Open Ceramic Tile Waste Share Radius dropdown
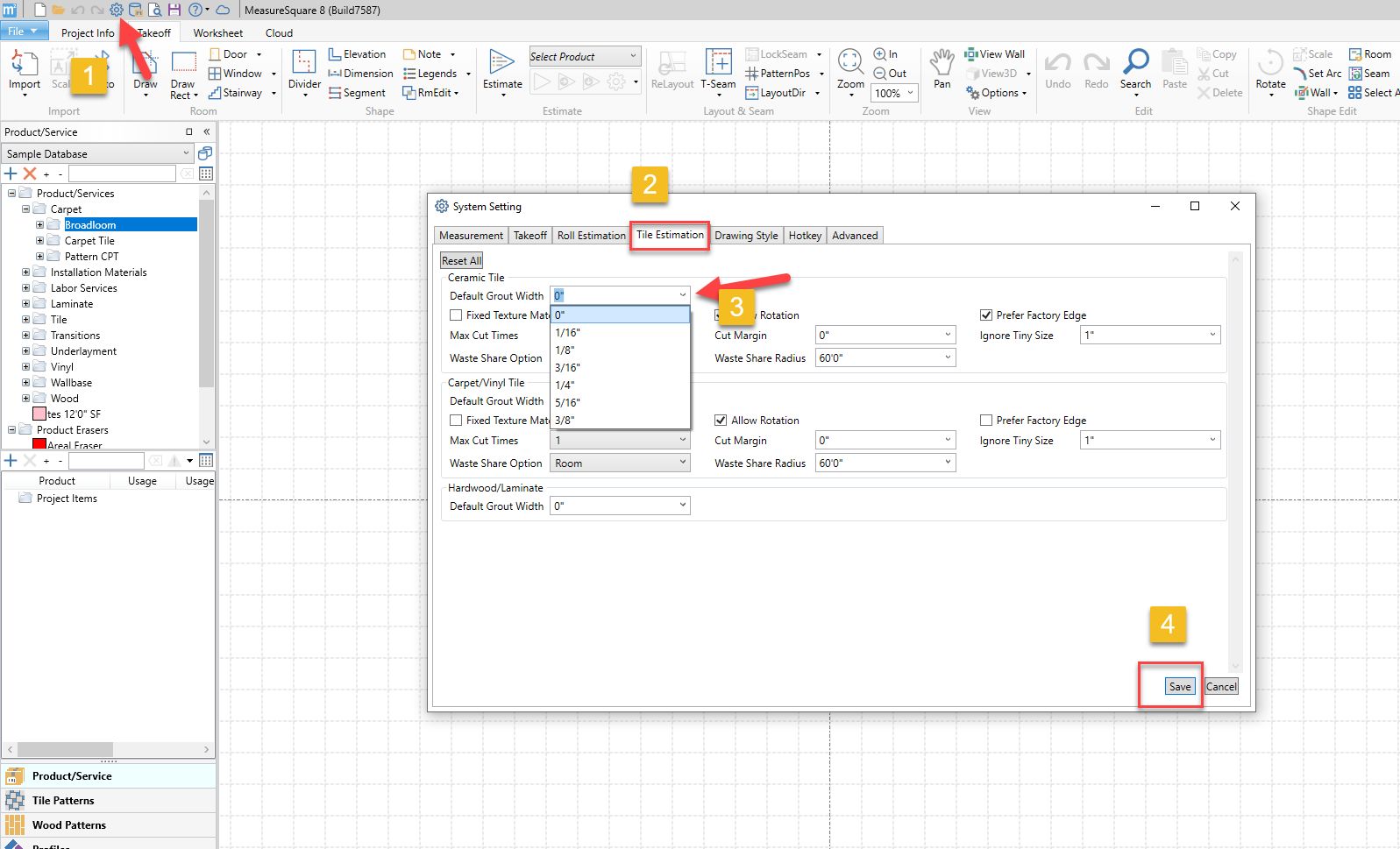This screenshot has height=849, width=1400. coord(885,357)
